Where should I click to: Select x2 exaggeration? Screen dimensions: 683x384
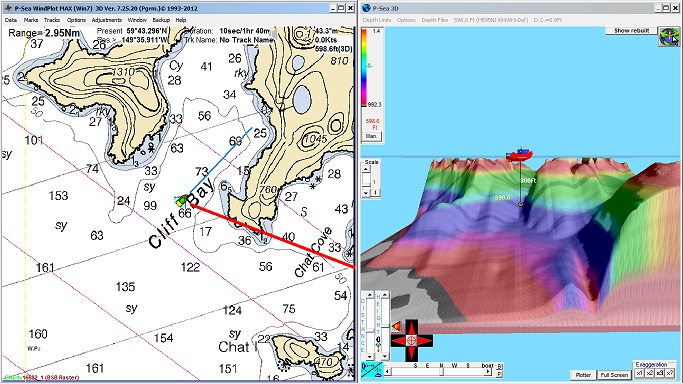coord(649,373)
